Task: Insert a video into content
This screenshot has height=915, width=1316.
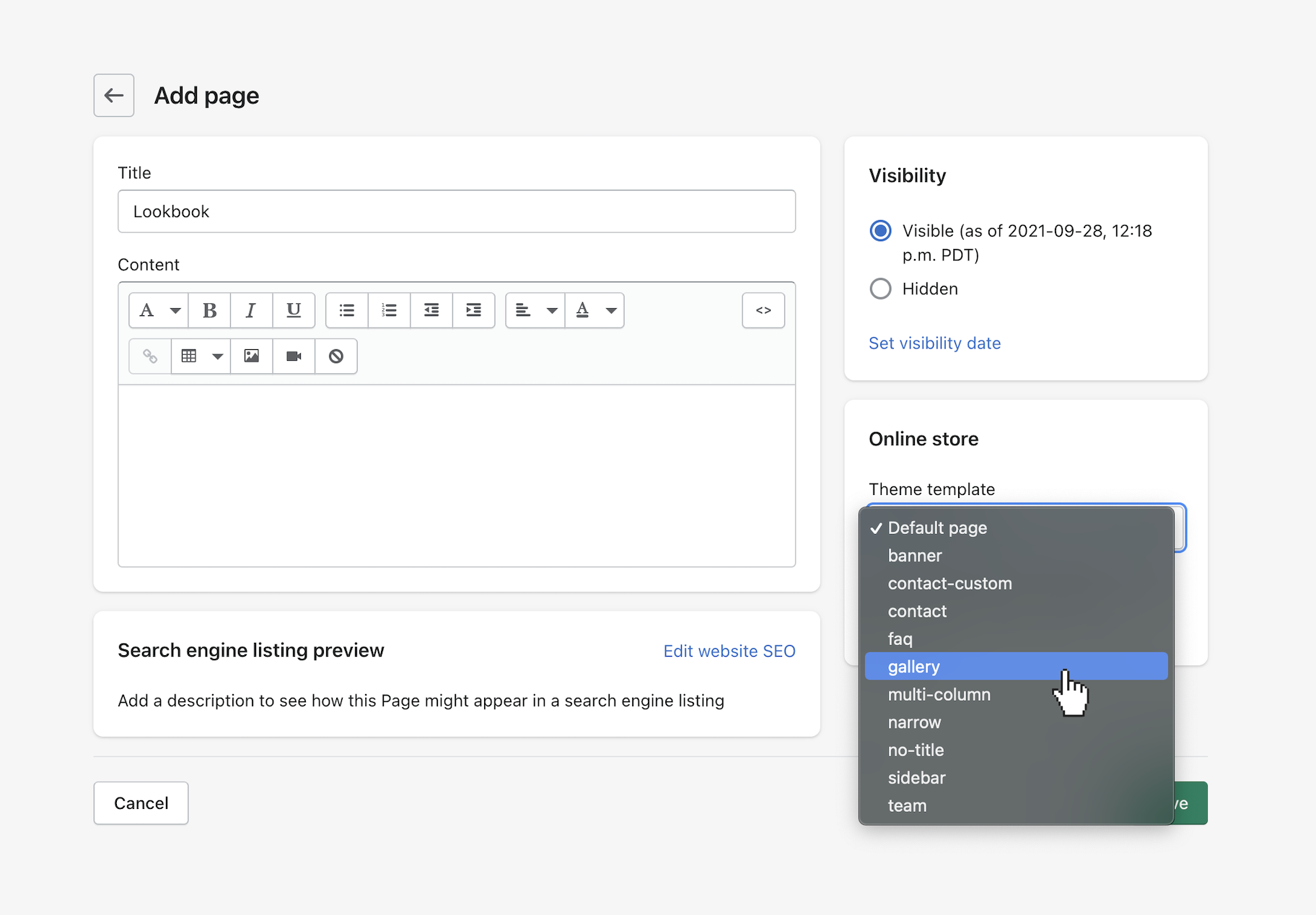Action: (294, 356)
